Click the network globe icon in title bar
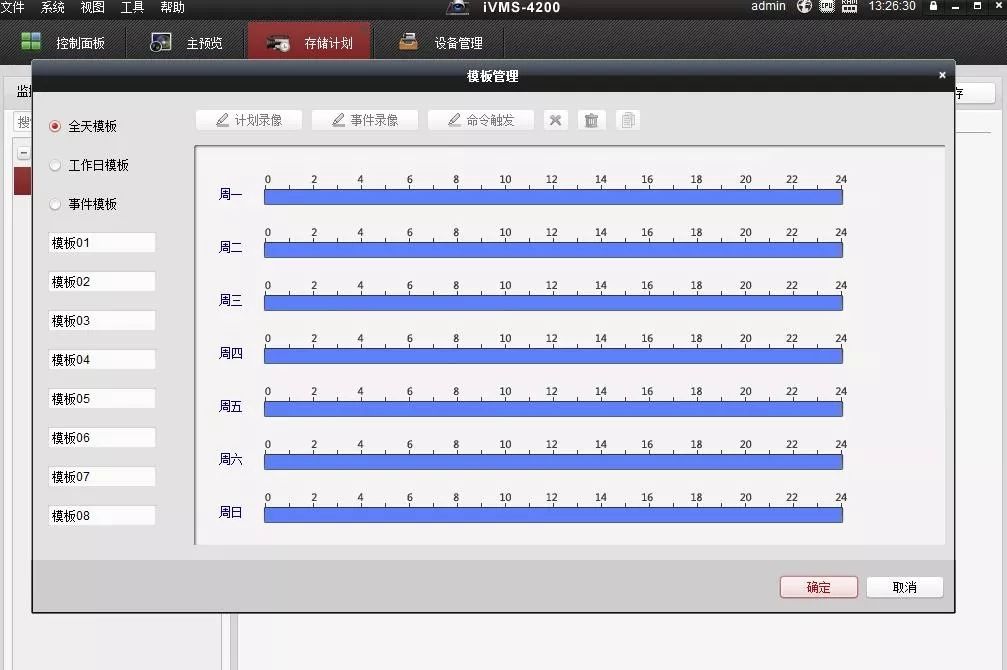1007x670 pixels. (804, 6)
